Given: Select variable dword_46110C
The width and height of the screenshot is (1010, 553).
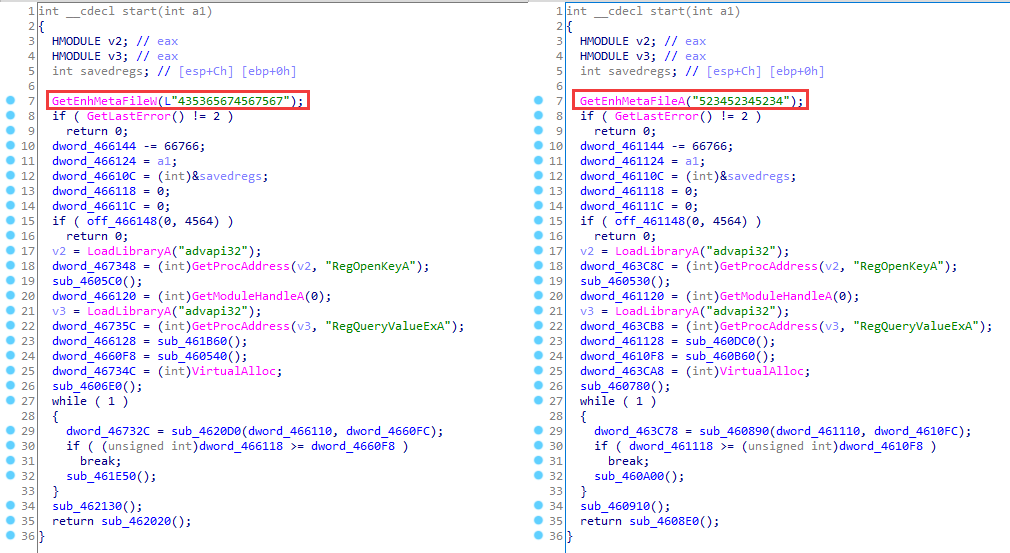Looking at the screenshot, I should (x=622, y=176).
